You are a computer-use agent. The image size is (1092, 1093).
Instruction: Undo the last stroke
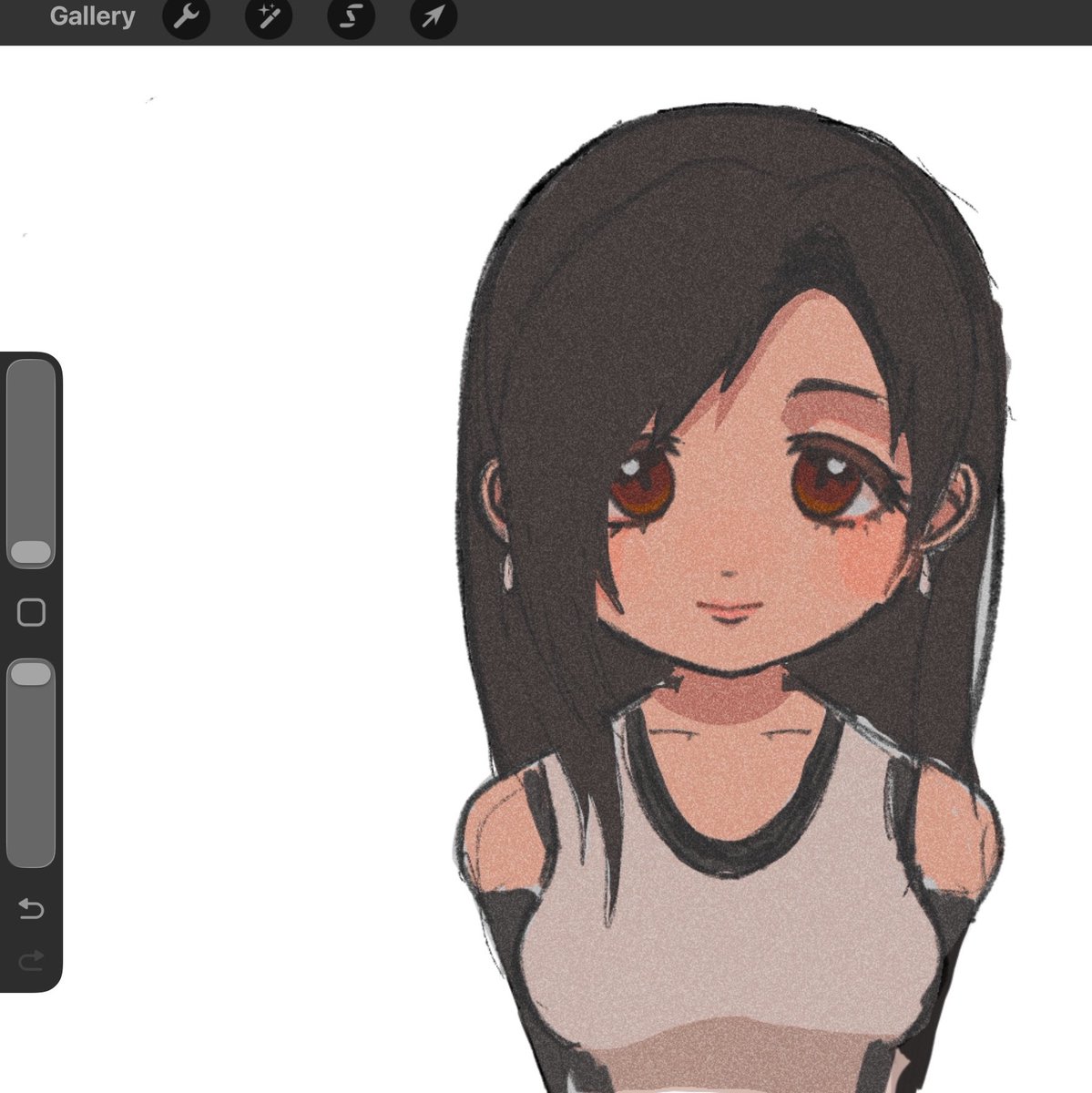[x=31, y=908]
